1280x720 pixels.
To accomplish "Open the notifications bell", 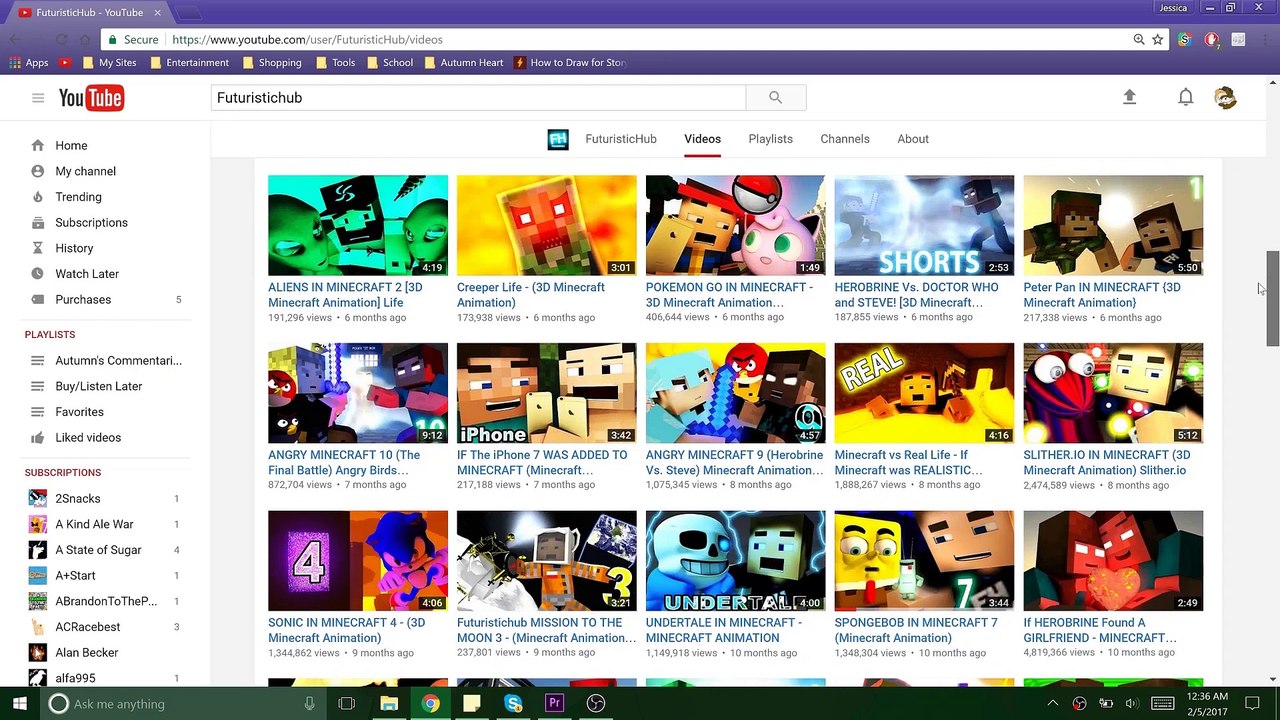I will point(1185,97).
